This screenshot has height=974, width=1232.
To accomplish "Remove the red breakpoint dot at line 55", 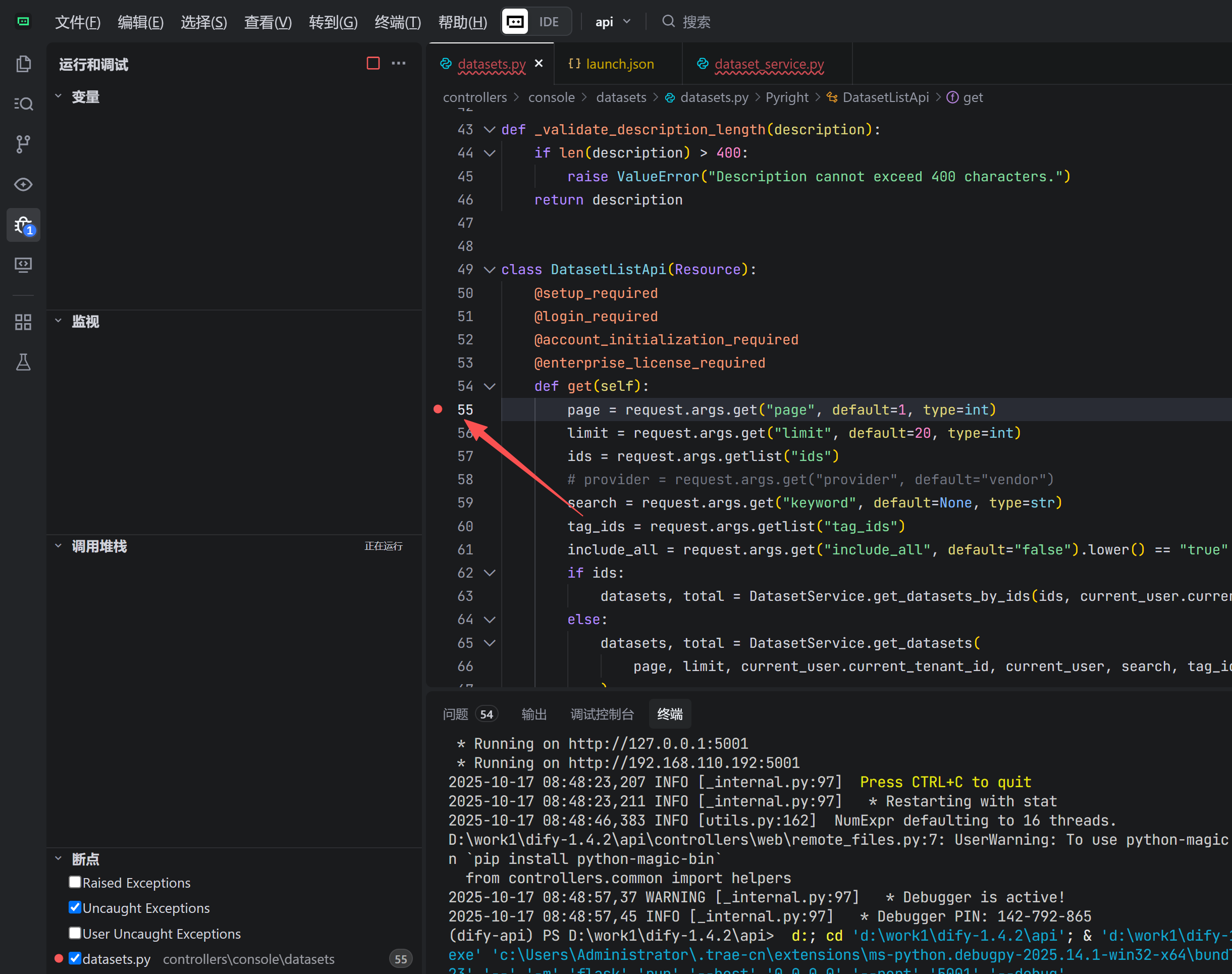I will coord(438,409).
